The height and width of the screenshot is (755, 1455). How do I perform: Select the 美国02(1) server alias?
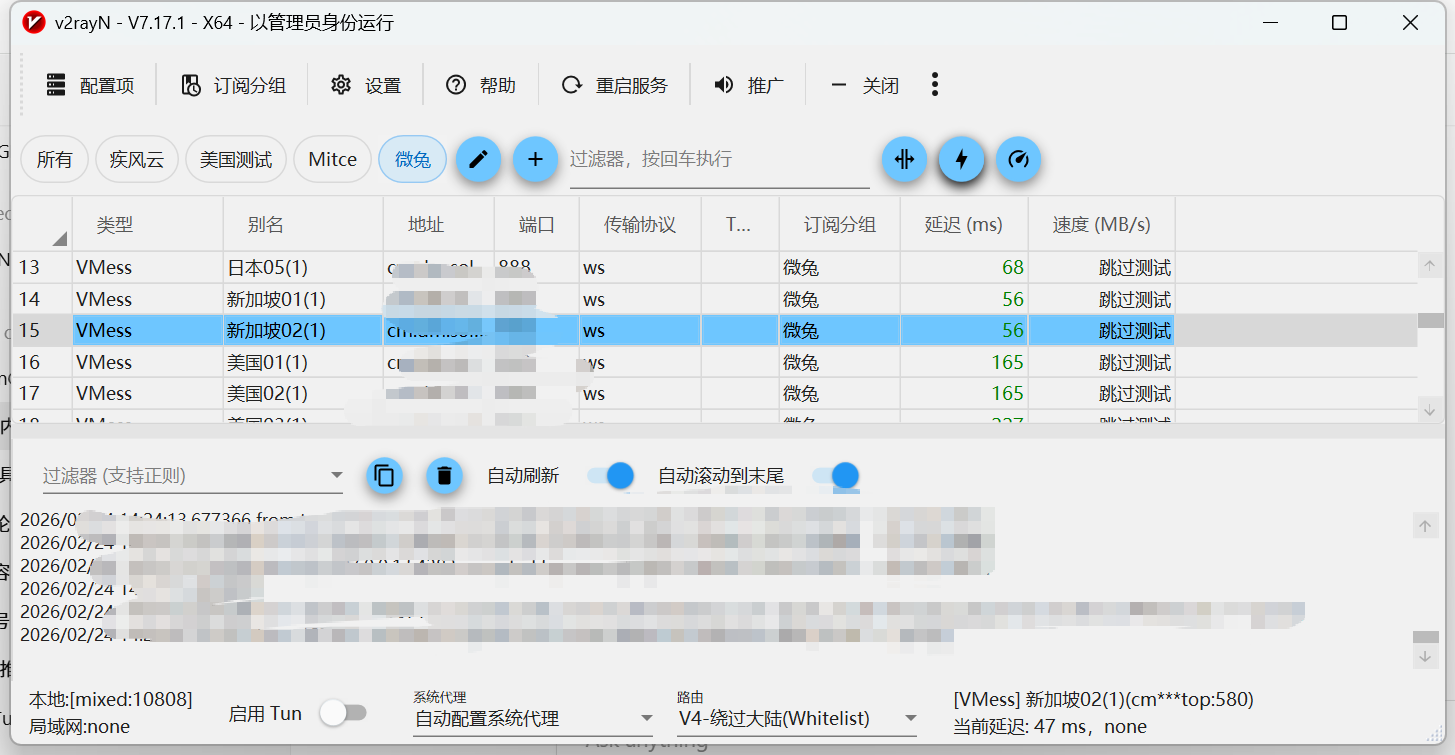[x=267, y=393]
